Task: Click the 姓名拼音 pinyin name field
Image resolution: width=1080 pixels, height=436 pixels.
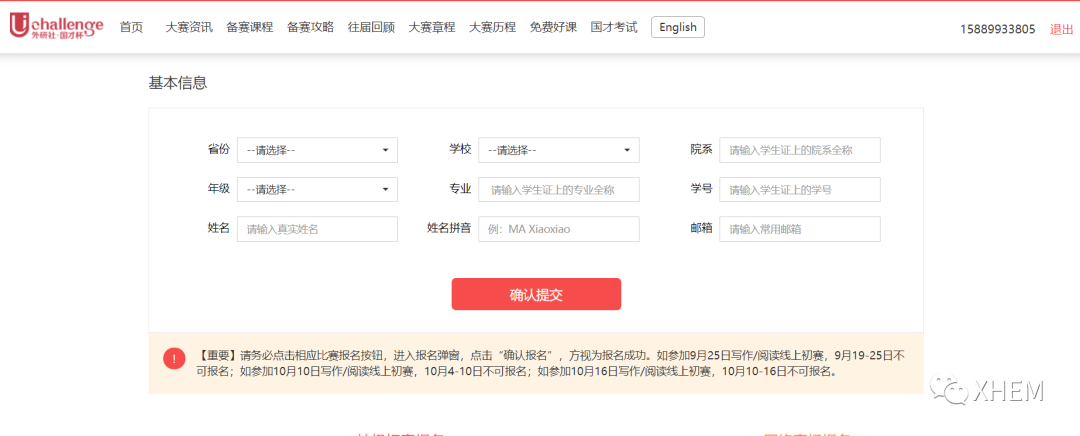Action: tap(558, 229)
